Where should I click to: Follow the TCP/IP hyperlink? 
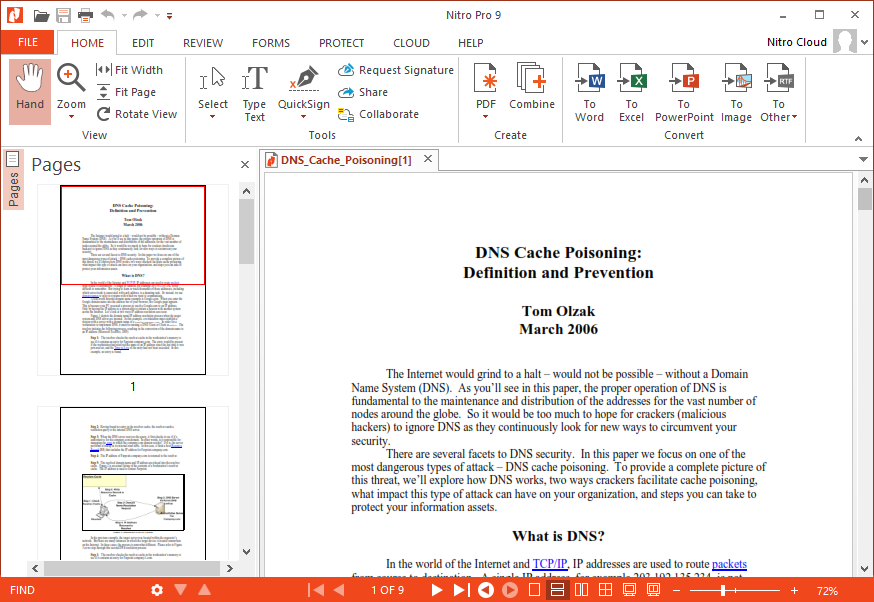click(549, 563)
